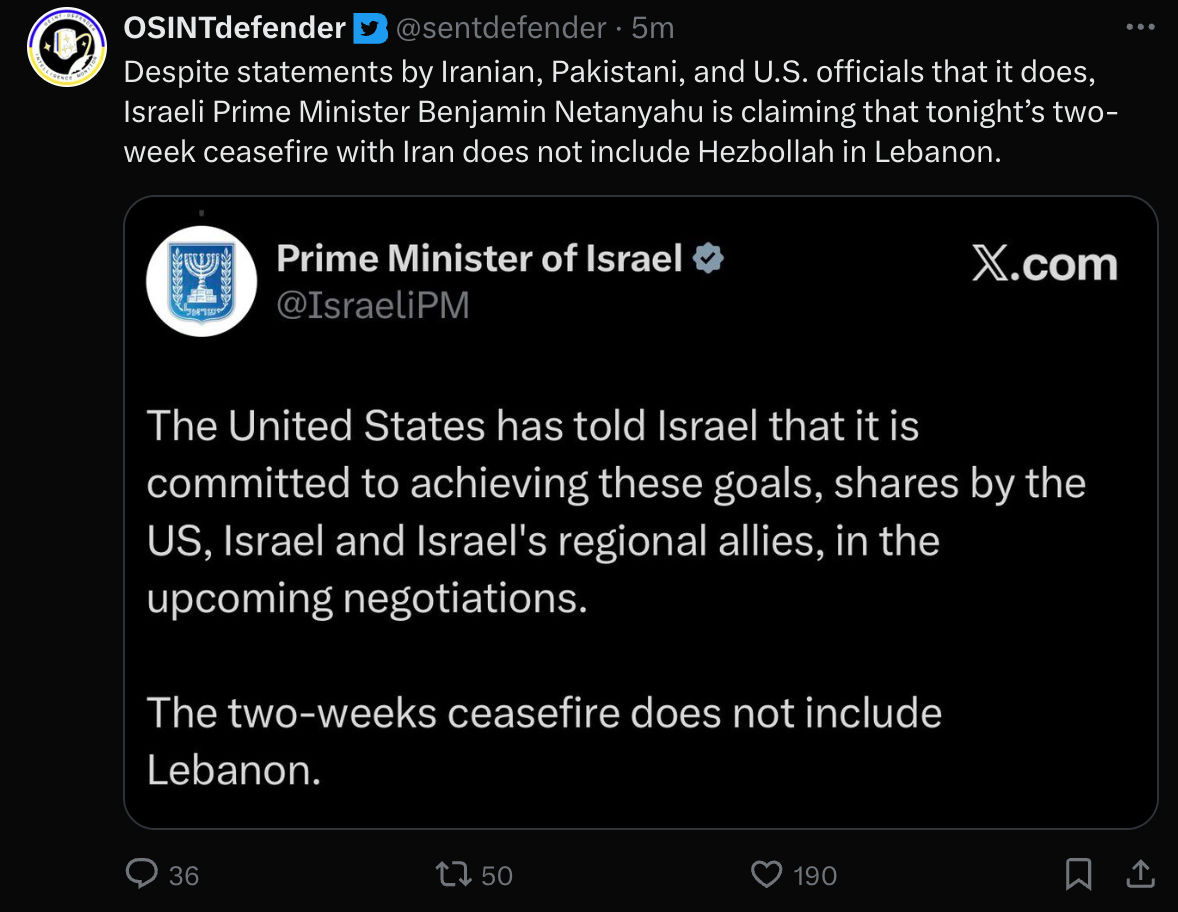Click the Israeli PM emblem avatar
This screenshot has width=1178, height=912.
[x=202, y=281]
